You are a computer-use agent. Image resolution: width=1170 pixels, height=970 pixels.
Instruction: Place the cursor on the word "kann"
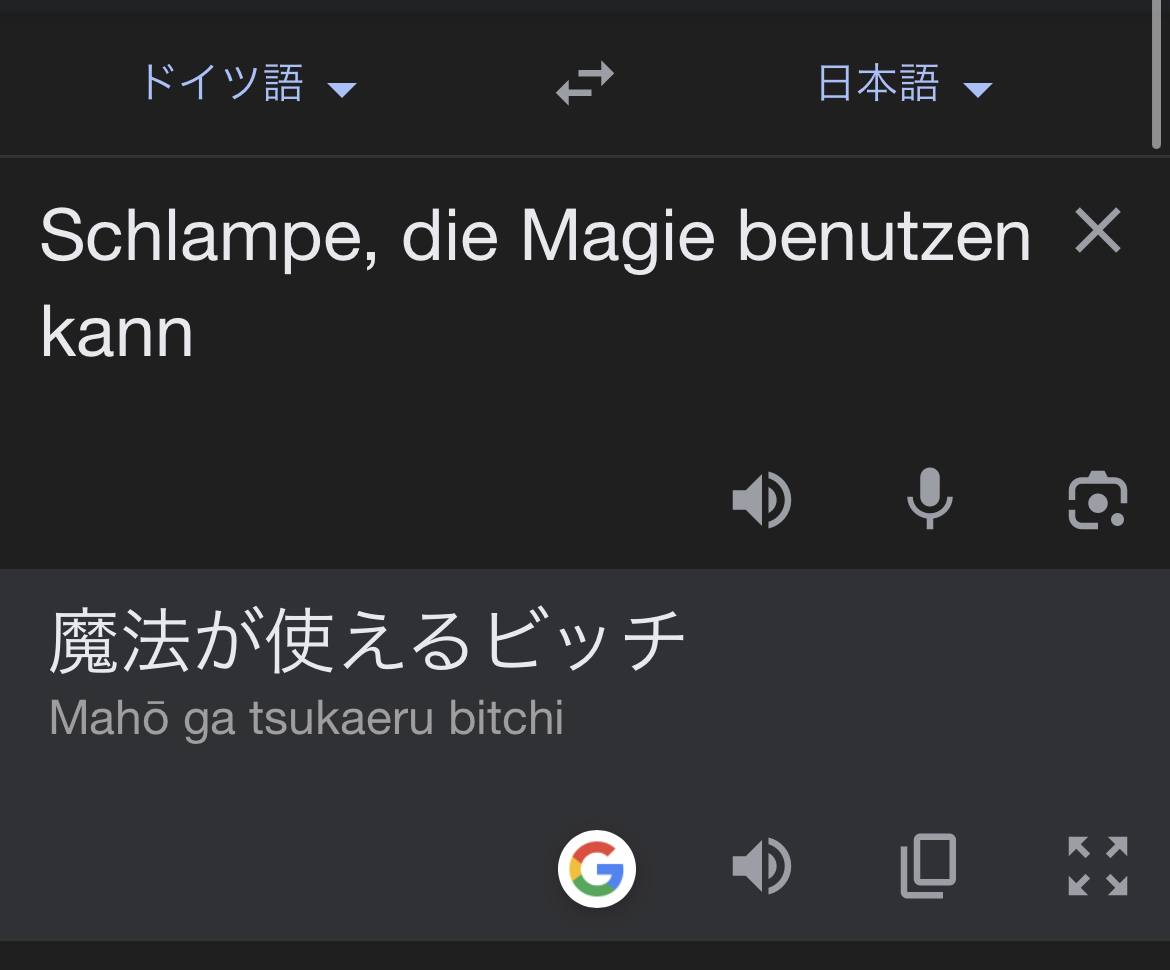pyautogui.click(x=116, y=334)
